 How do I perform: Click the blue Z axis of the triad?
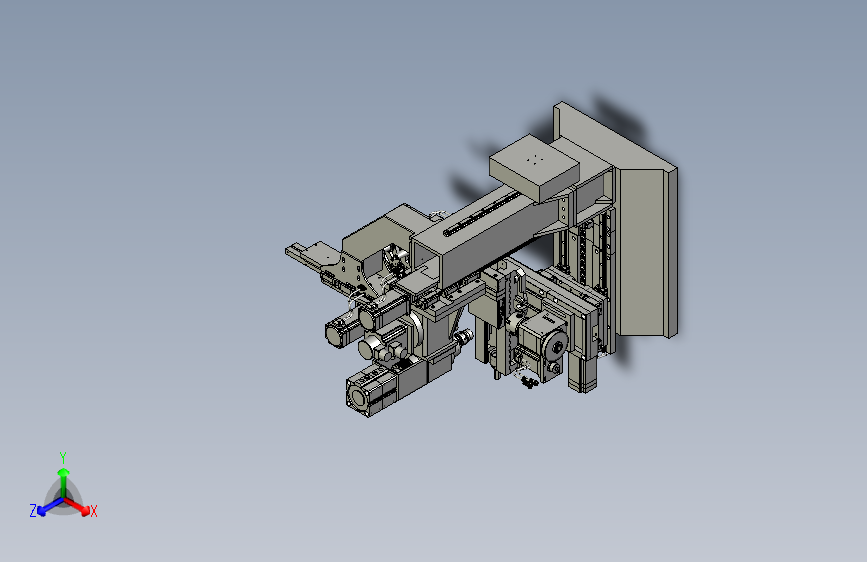[x=50, y=507]
